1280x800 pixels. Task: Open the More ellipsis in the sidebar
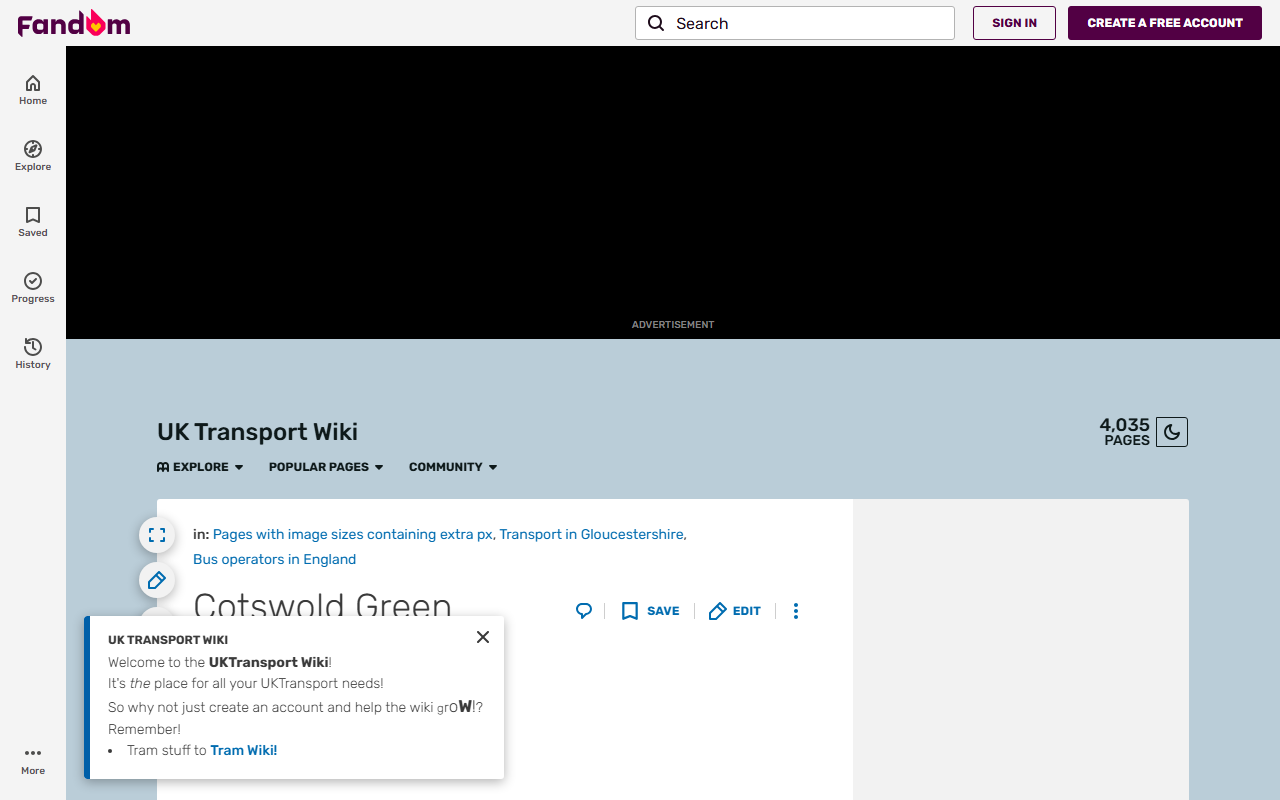click(33, 760)
